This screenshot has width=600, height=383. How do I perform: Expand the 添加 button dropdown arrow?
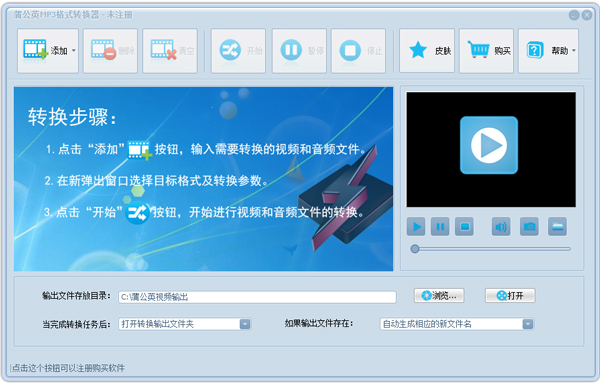point(74,51)
